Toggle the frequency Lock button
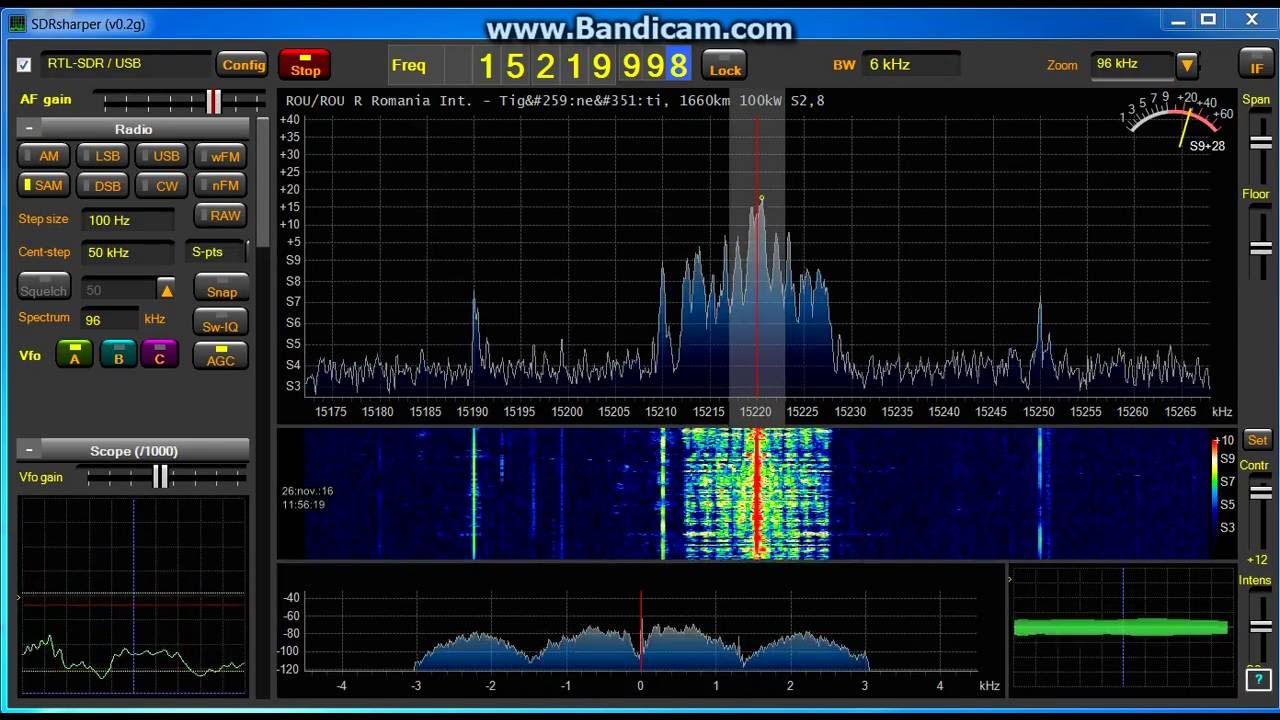 (x=725, y=65)
